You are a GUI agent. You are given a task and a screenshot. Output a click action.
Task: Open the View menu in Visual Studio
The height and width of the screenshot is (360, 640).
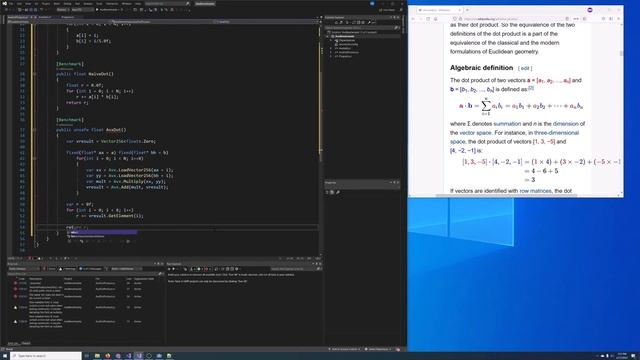click(x=28, y=4)
